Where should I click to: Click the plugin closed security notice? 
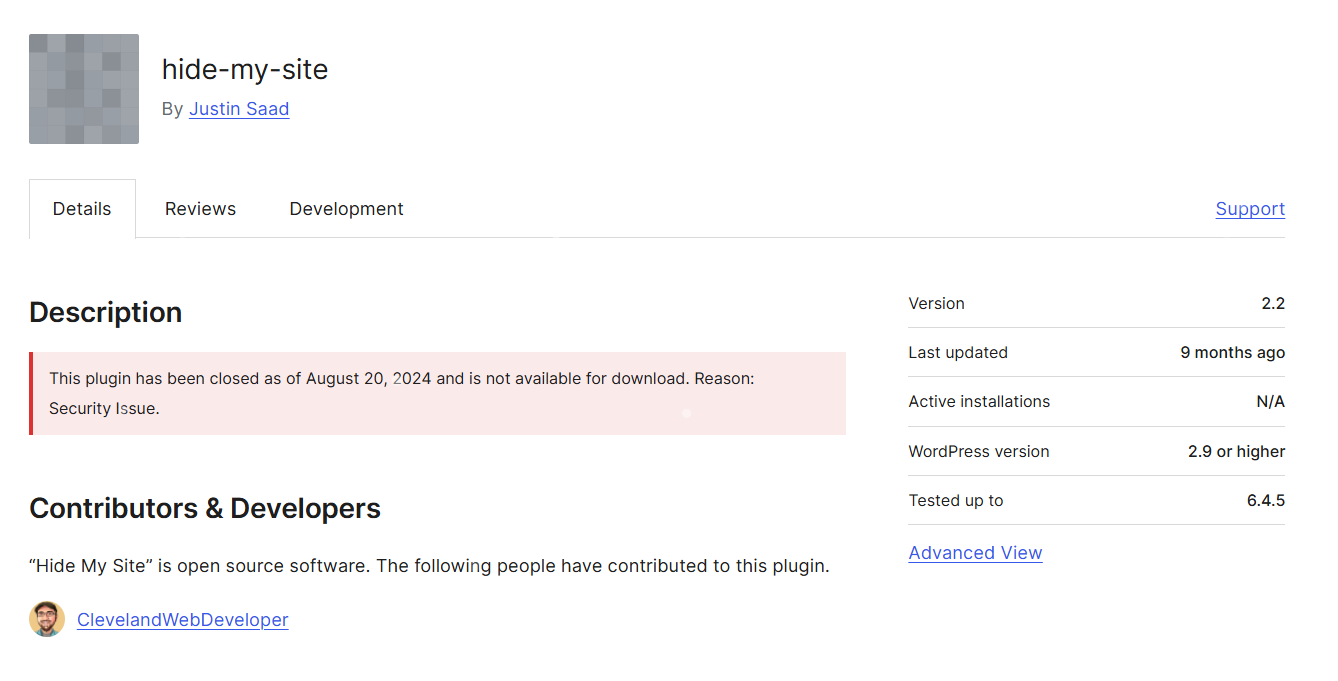(x=438, y=393)
